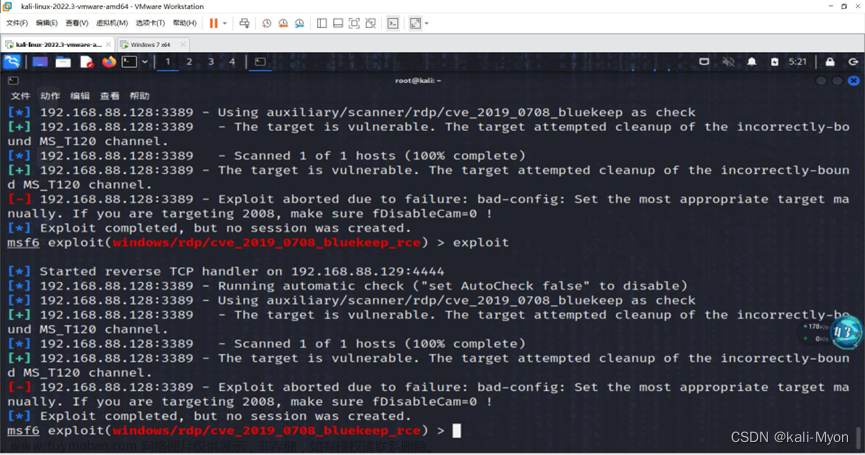The image size is (865, 455).
Task: Click the display settings tray icon
Action: pyautogui.click(x=704, y=62)
